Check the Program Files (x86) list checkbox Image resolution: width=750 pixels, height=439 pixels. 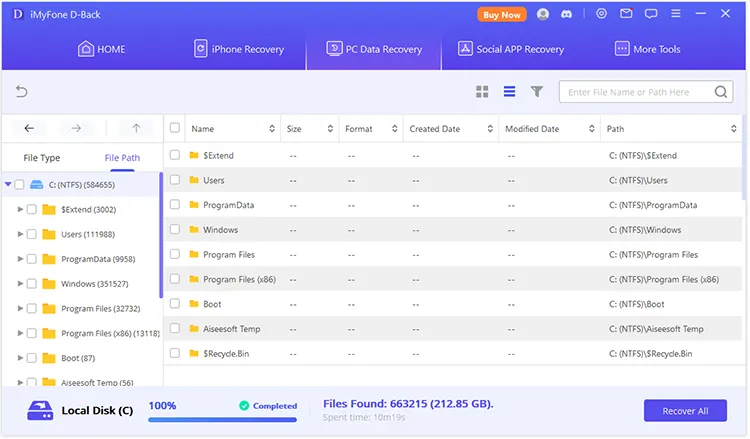coord(175,279)
